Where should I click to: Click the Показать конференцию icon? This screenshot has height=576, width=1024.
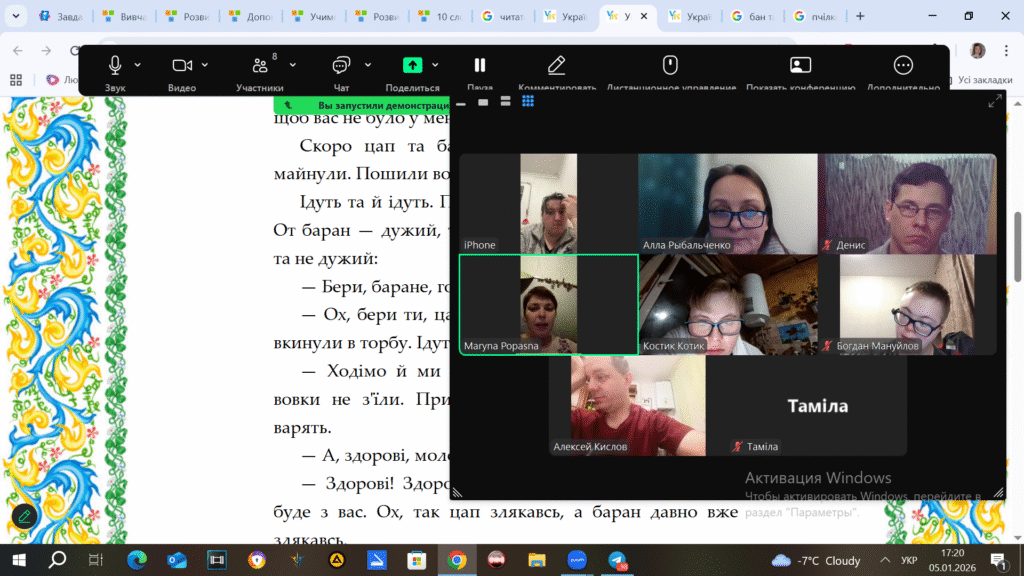[x=800, y=65]
